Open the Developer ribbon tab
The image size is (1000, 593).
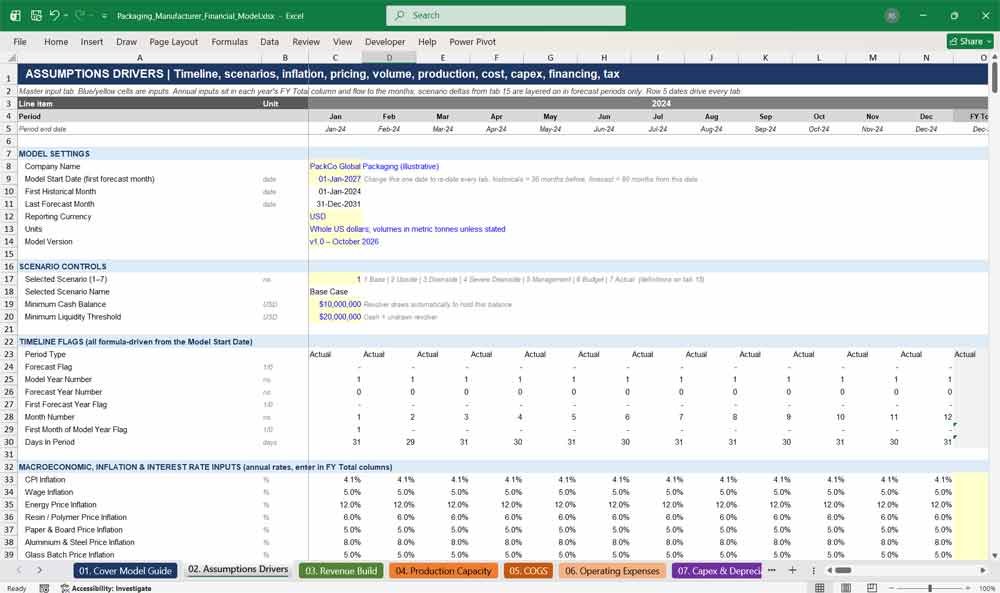pos(385,41)
